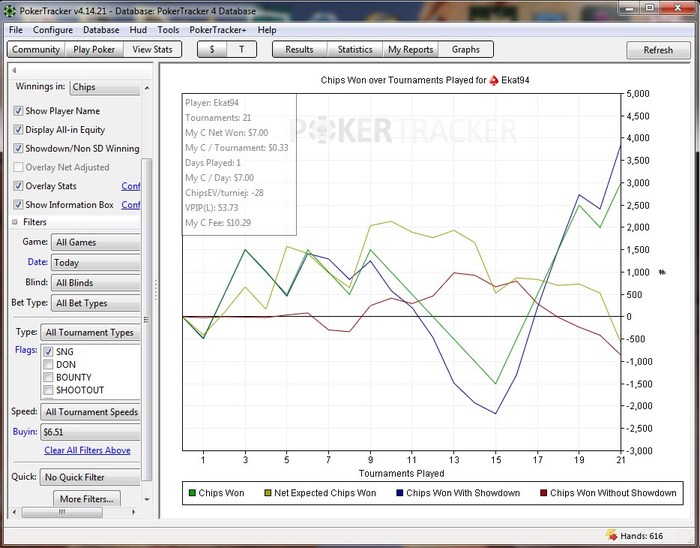Click the yellow Net Expected Chips Won swatch
Screen dimensions: 700x548
point(268,493)
